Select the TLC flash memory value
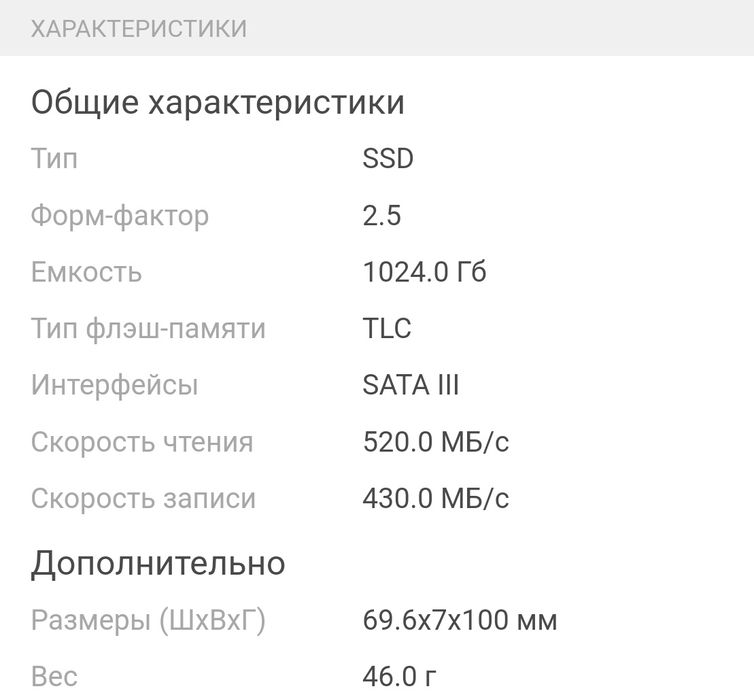 point(386,328)
